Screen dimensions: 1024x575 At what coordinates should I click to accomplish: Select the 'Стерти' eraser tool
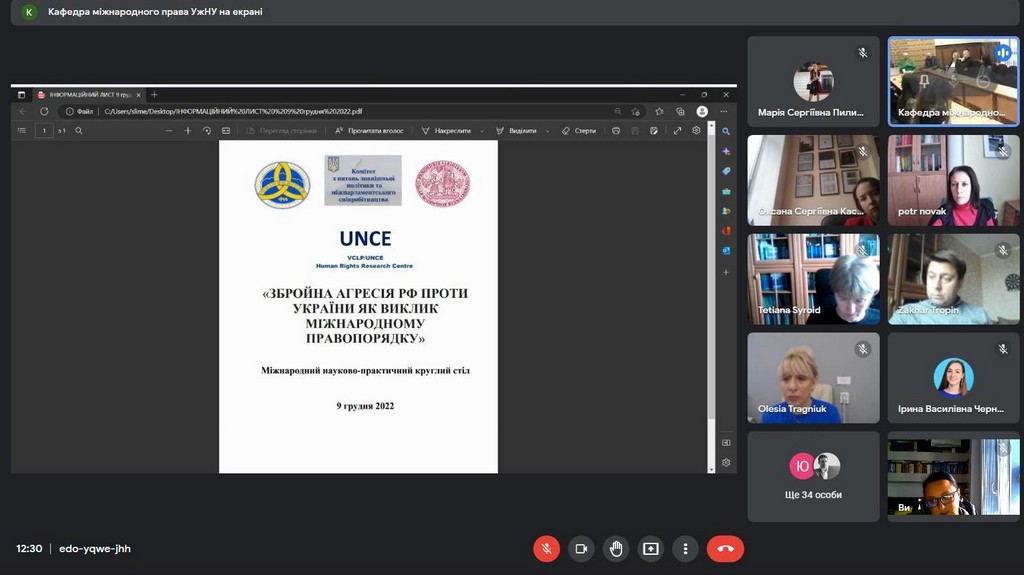click(579, 131)
